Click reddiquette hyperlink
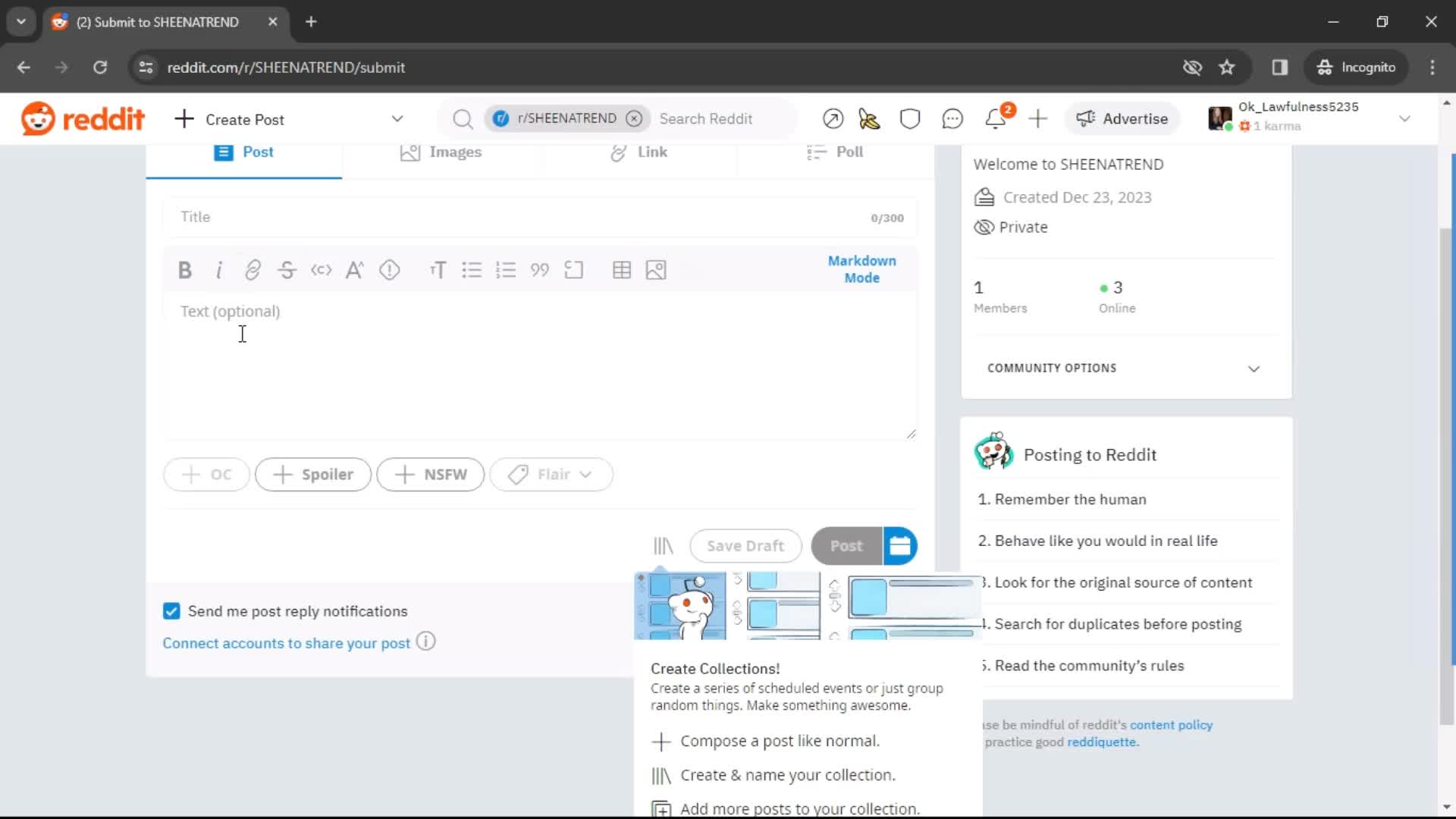 [1102, 742]
